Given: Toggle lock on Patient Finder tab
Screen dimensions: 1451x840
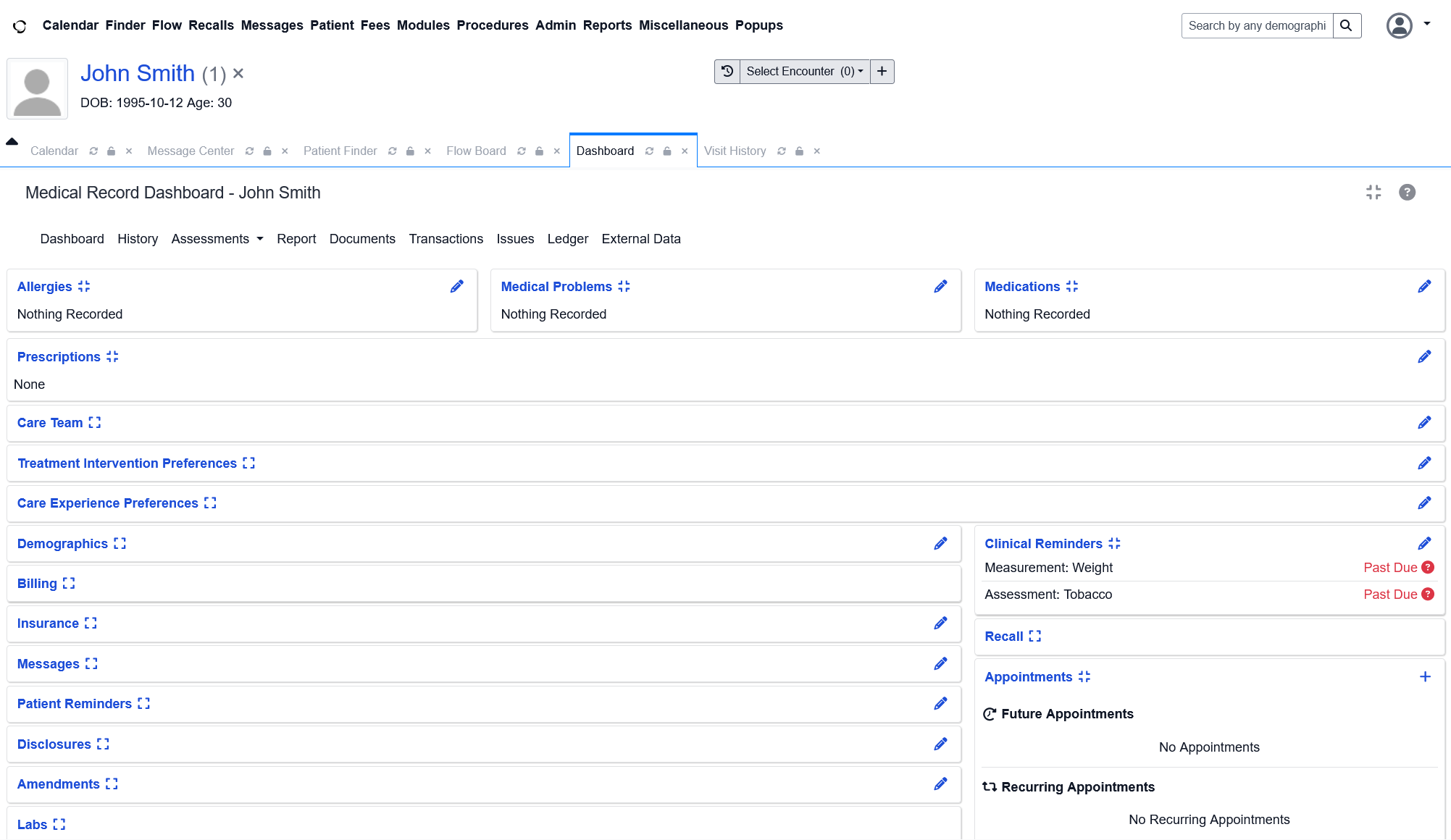Looking at the screenshot, I should point(410,151).
